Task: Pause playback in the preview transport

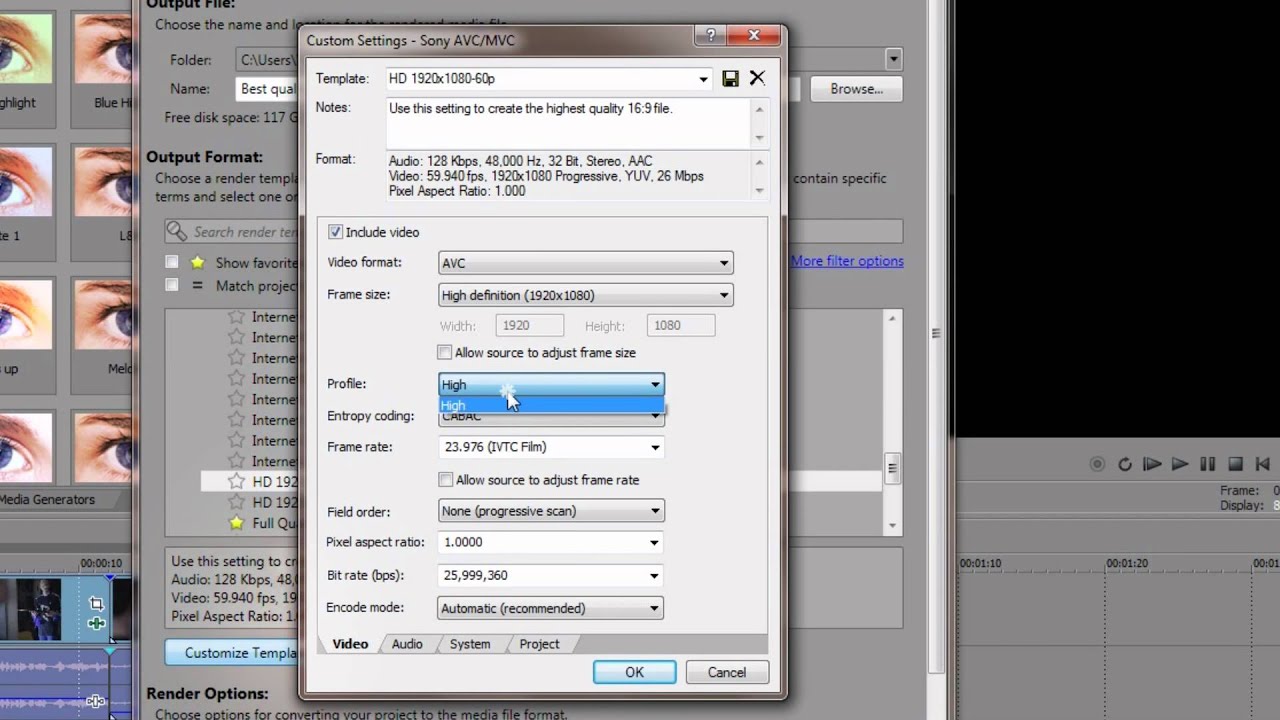Action: click(x=1207, y=464)
